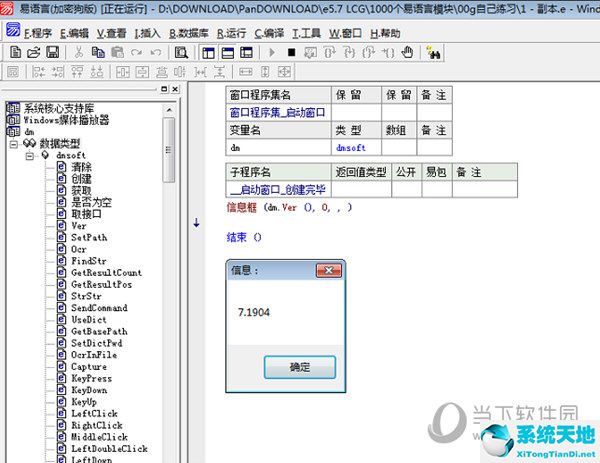
Task: Click the Undo arrow toolbar icon
Action: pos(155,52)
